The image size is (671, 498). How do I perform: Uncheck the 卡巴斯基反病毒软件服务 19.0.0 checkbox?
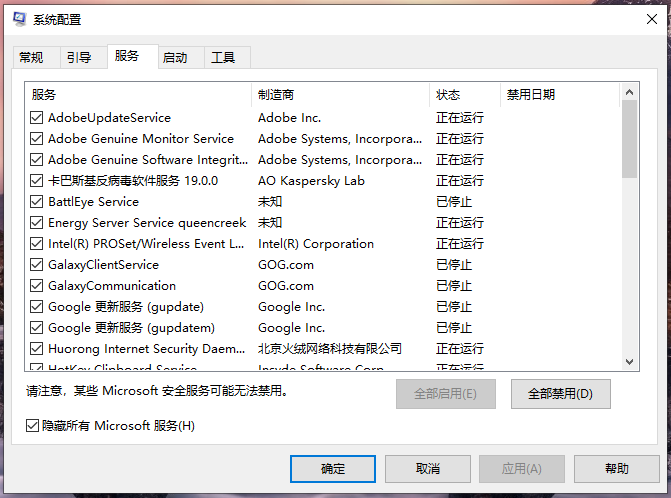pos(36,181)
